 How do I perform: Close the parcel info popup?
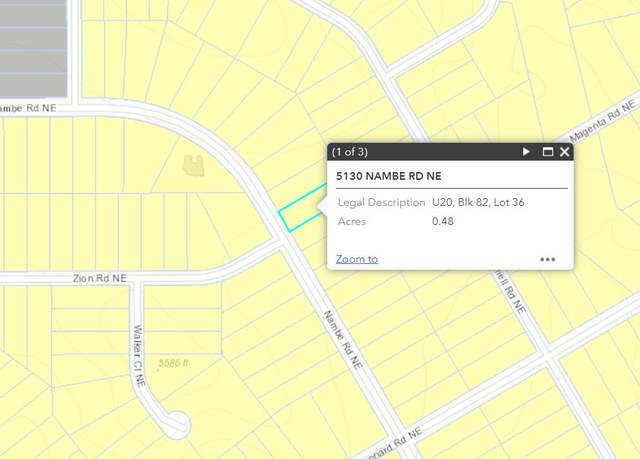tap(564, 152)
